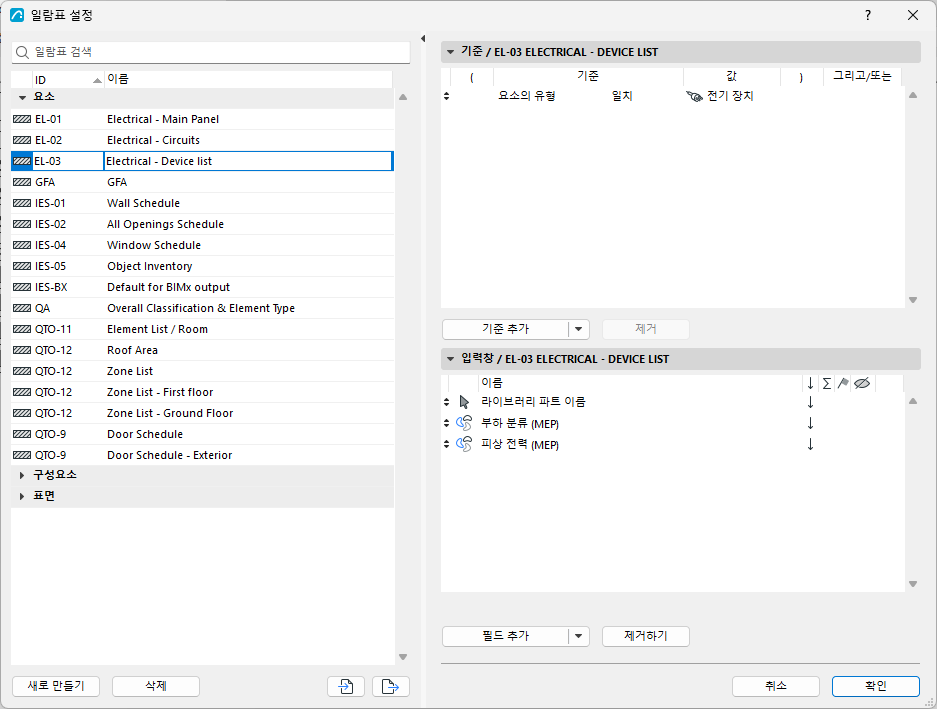
Task: Click 확인 to confirm settings
Action: [x=875, y=686]
